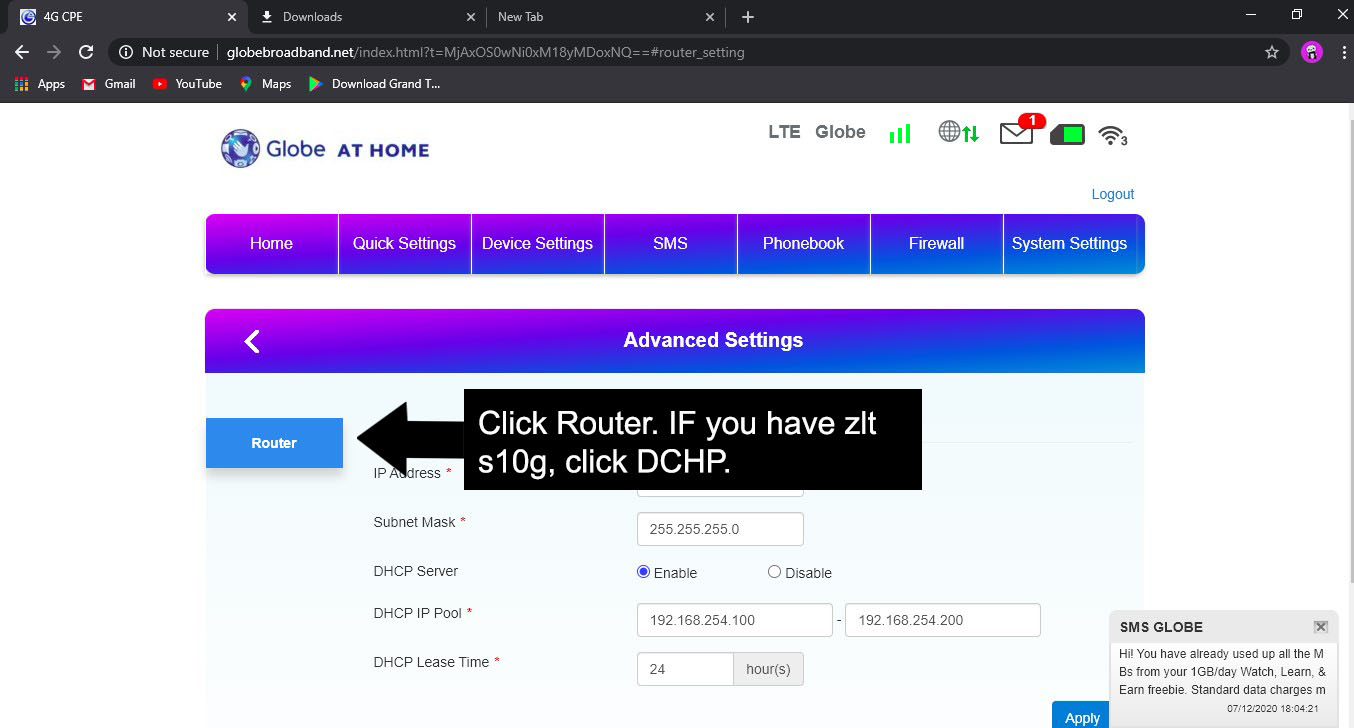Go back using Advanced Settings back chevron

252,341
